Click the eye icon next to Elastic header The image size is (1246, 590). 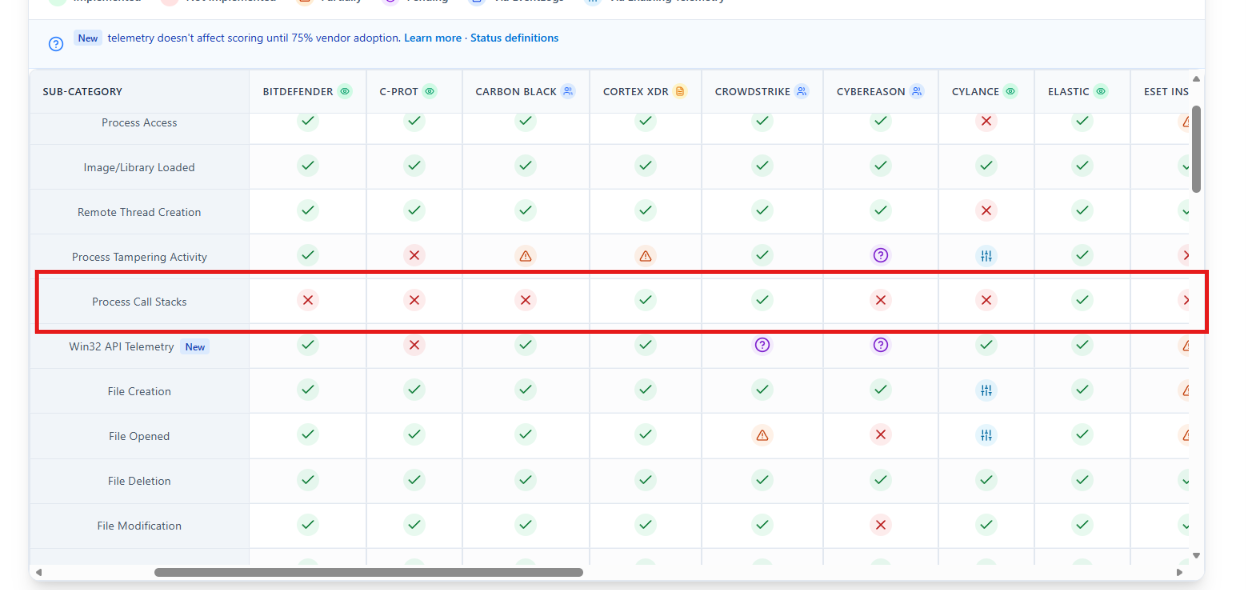pyautogui.click(x=1101, y=91)
